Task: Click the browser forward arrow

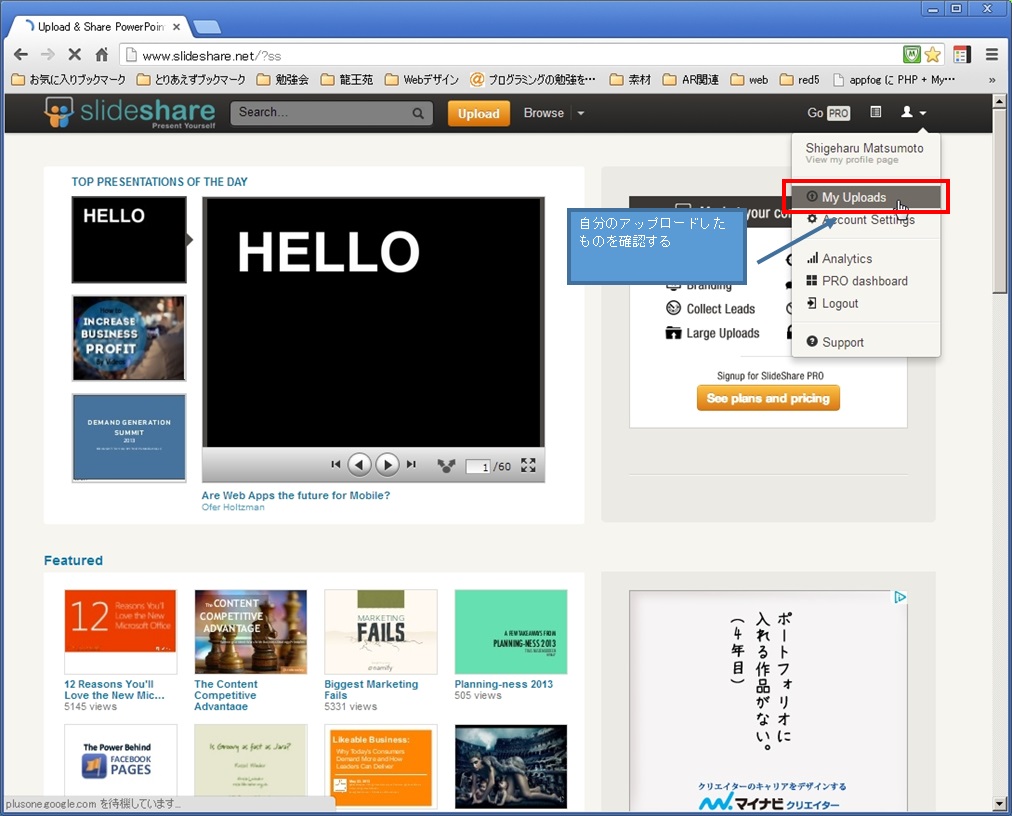Action: [x=48, y=55]
